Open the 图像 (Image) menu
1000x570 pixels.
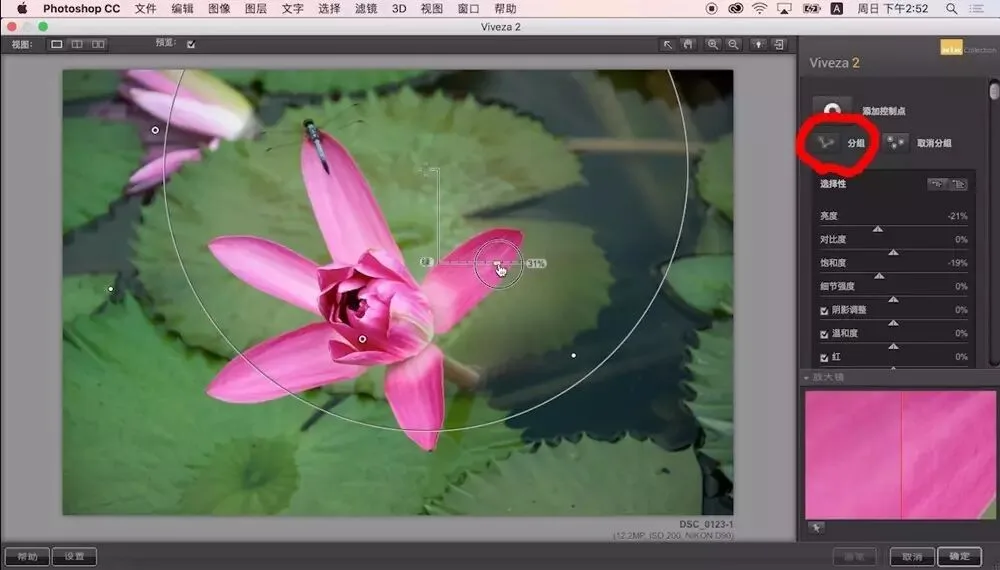coord(219,8)
